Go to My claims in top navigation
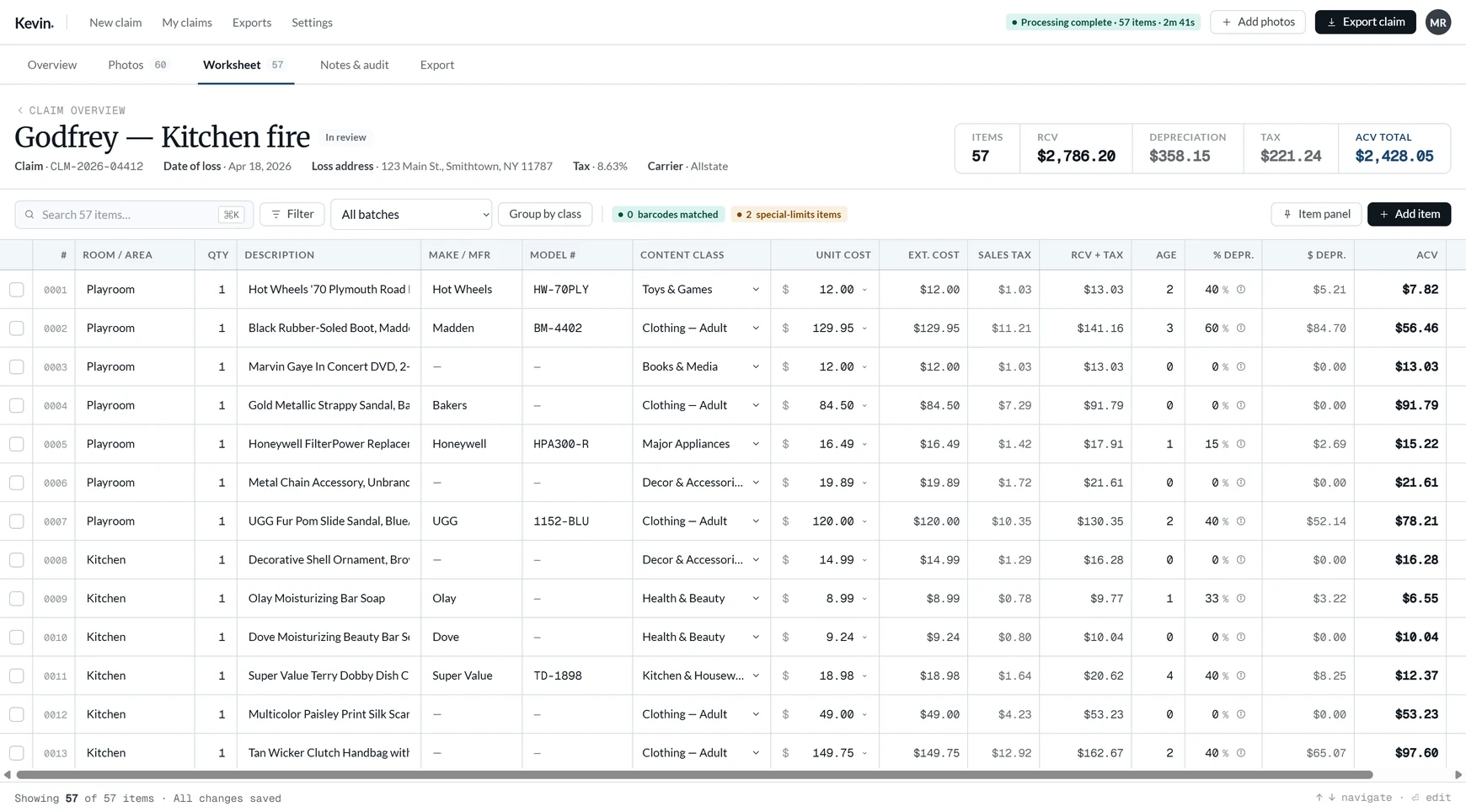 click(x=187, y=23)
